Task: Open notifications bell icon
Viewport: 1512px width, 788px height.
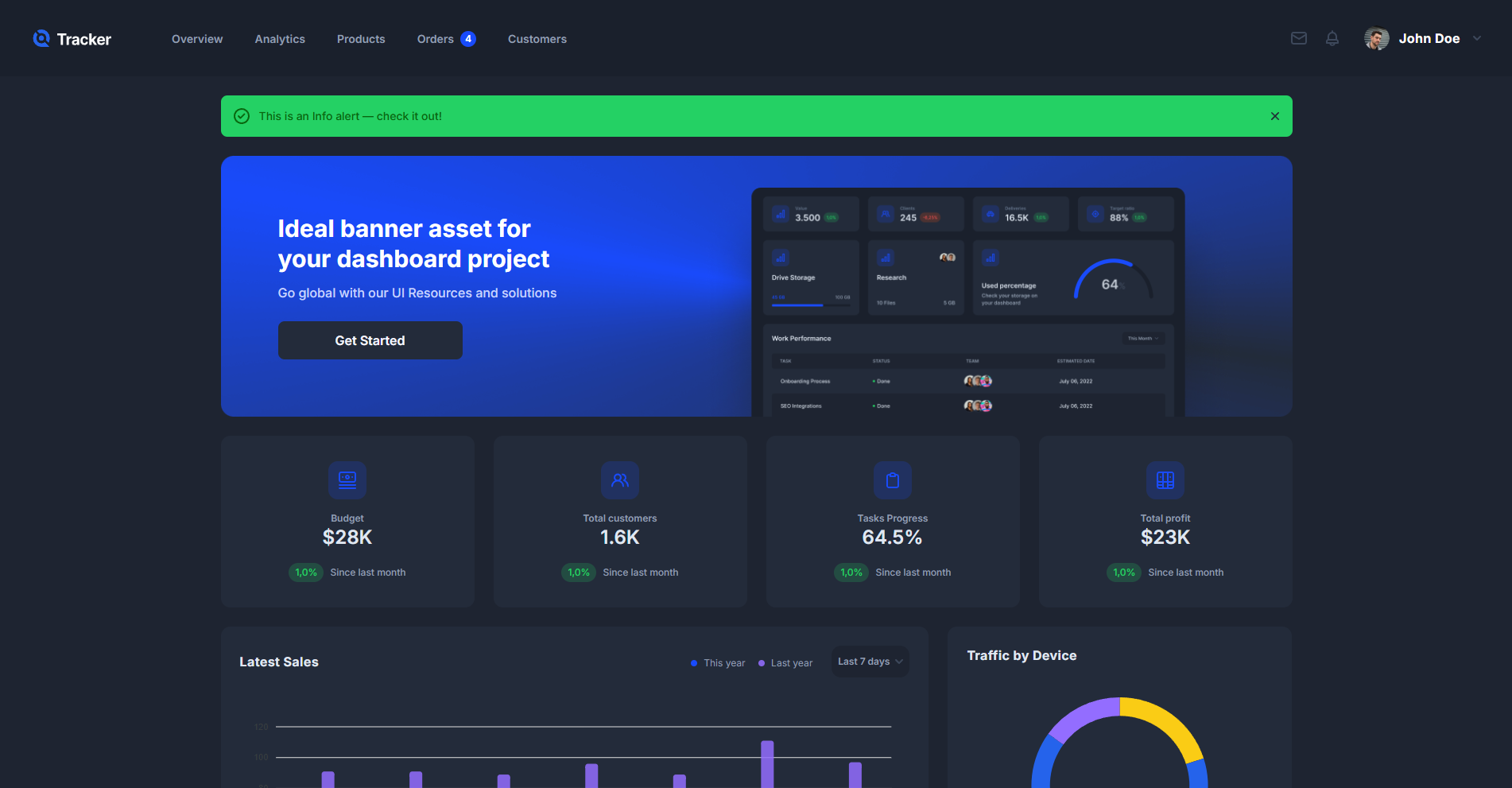Action: (x=1332, y=38)
